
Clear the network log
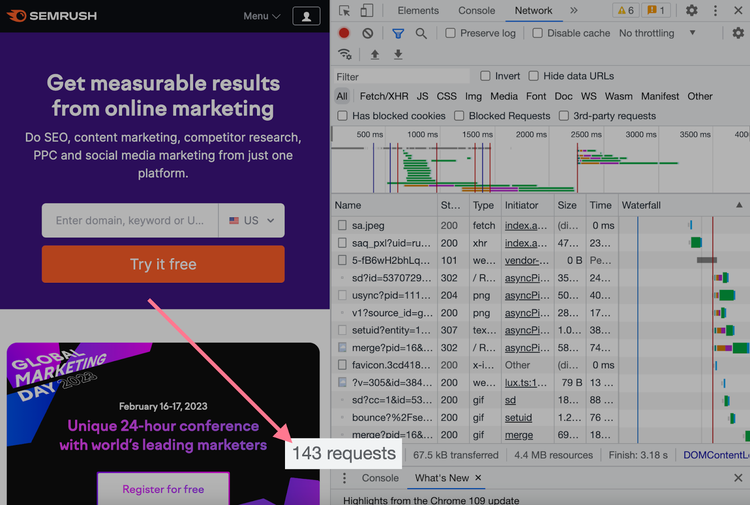[367, 33]
